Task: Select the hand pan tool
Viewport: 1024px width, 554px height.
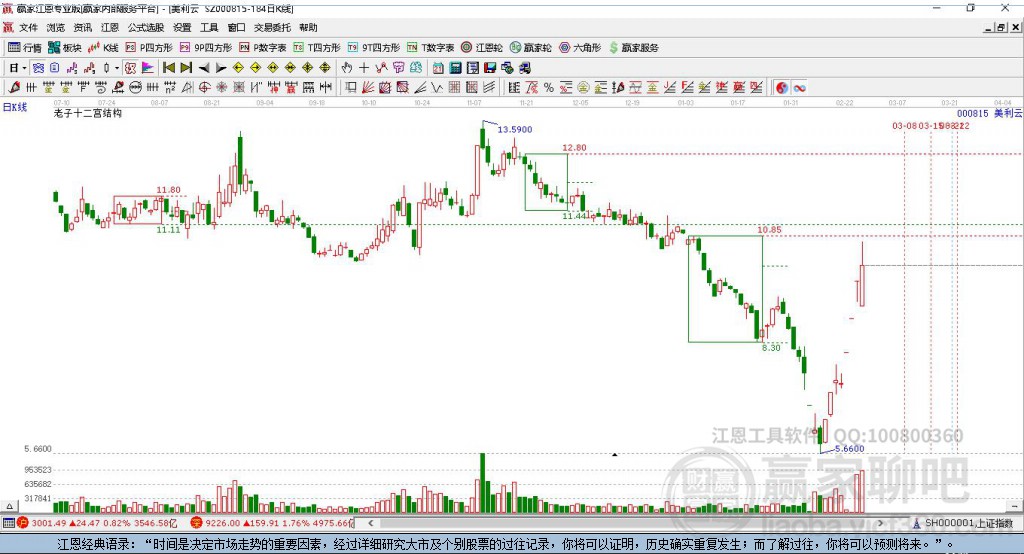Action: point(347,68)
